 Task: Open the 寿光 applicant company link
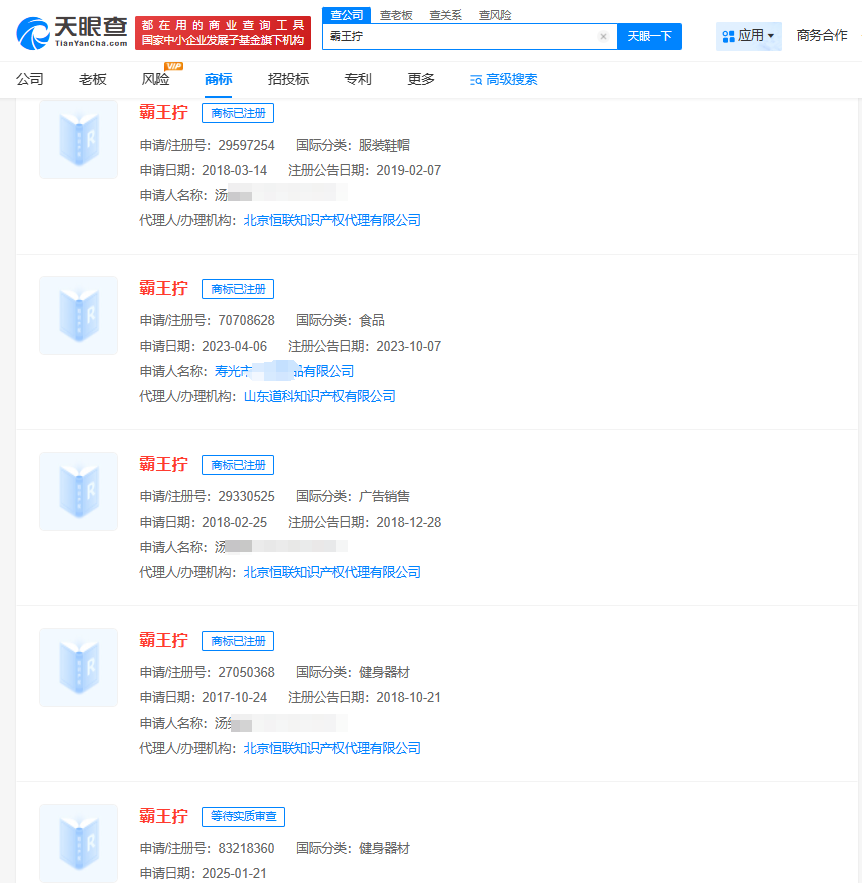click(x=284, y=371)
